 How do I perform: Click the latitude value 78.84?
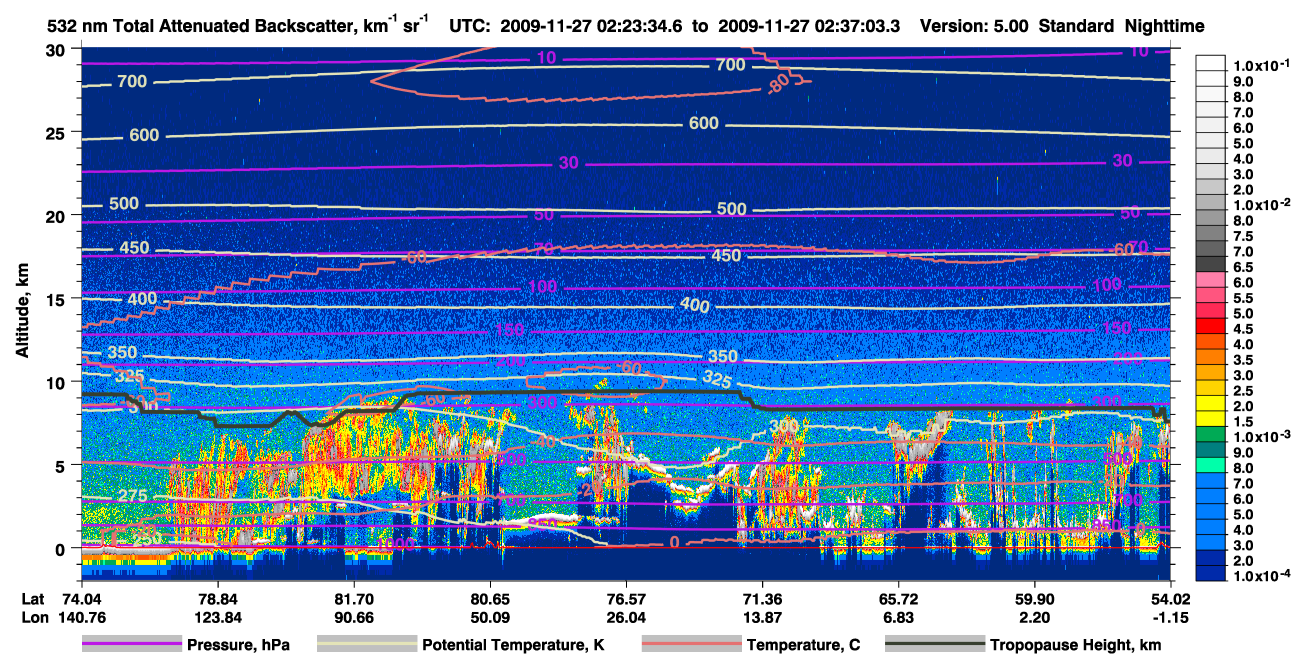217,598
